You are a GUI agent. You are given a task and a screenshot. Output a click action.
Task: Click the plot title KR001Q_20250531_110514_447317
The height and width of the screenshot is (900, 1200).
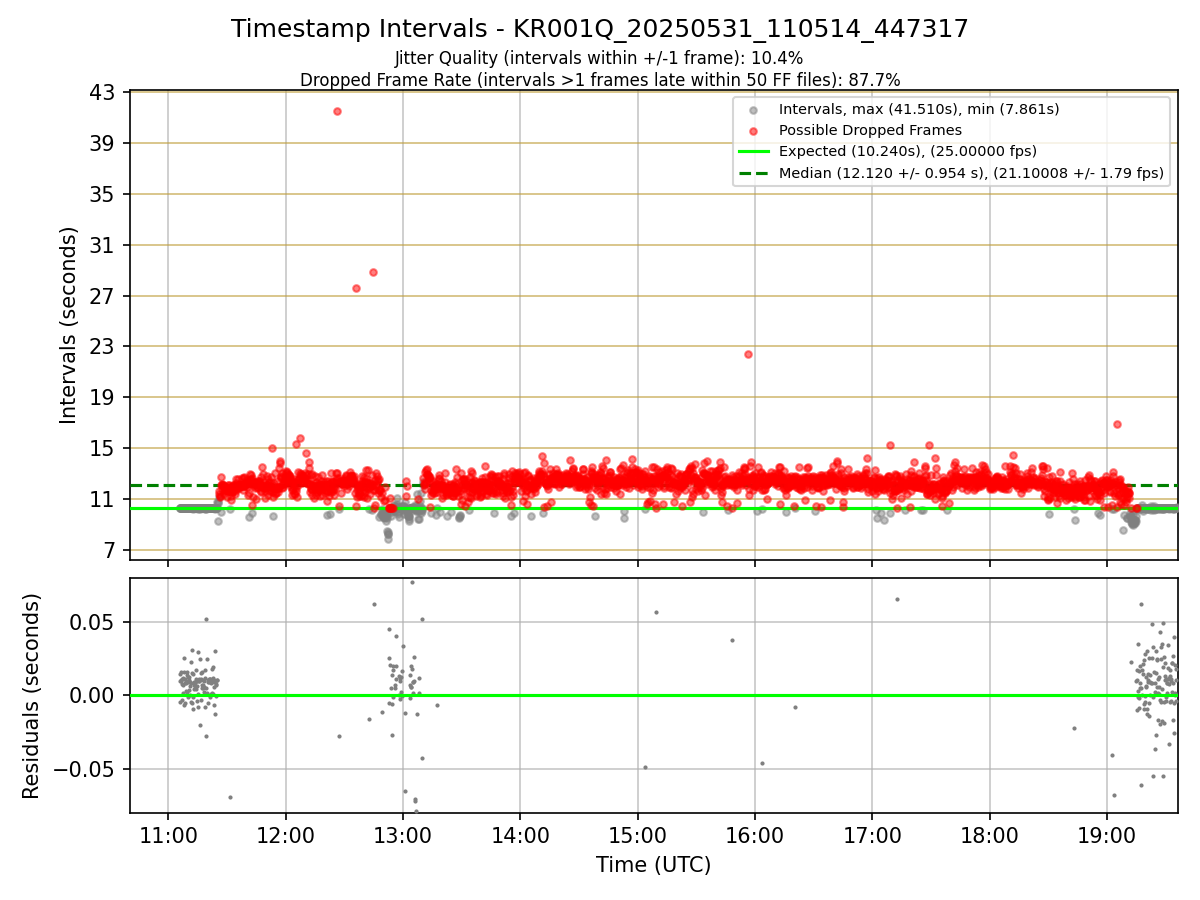pyautogui.click(x=599, y=29)
